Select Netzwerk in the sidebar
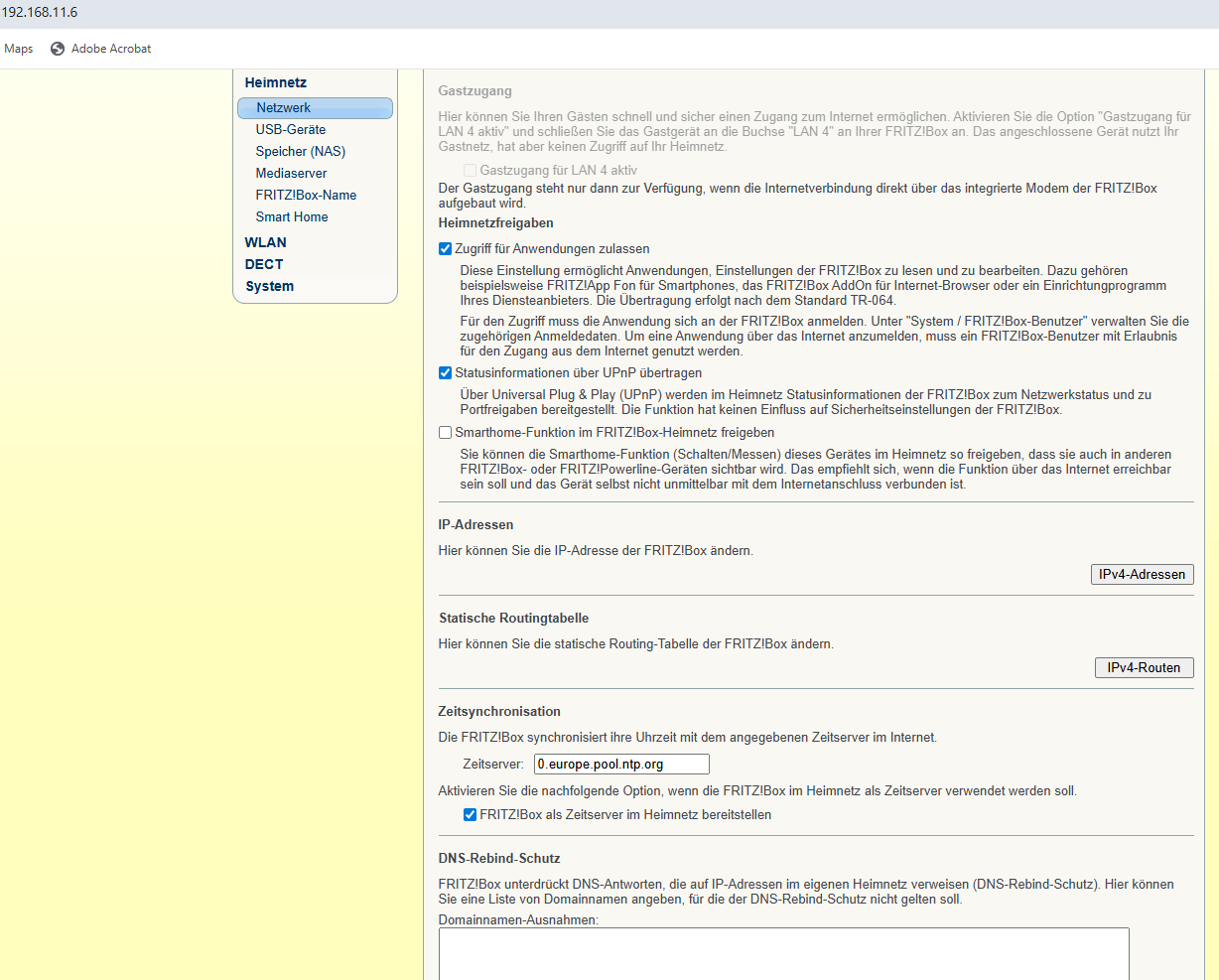The height and width of the screenshot is (980, 1219). point(284,108)
